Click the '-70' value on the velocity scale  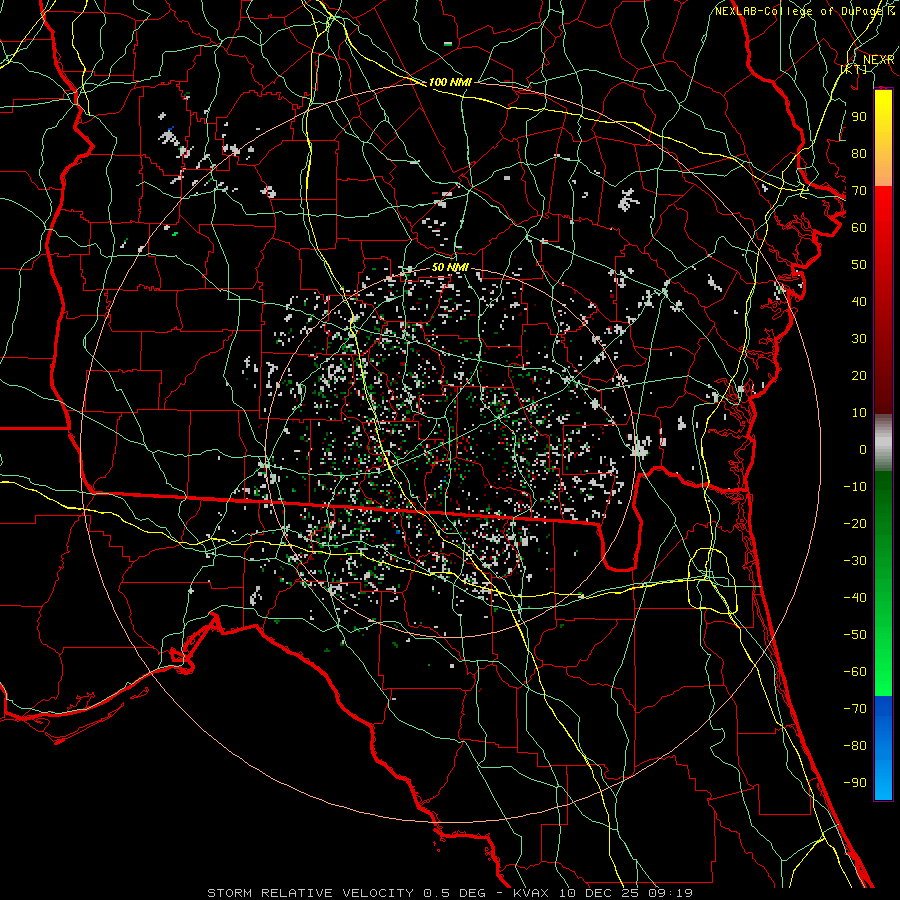coord(855,709)
